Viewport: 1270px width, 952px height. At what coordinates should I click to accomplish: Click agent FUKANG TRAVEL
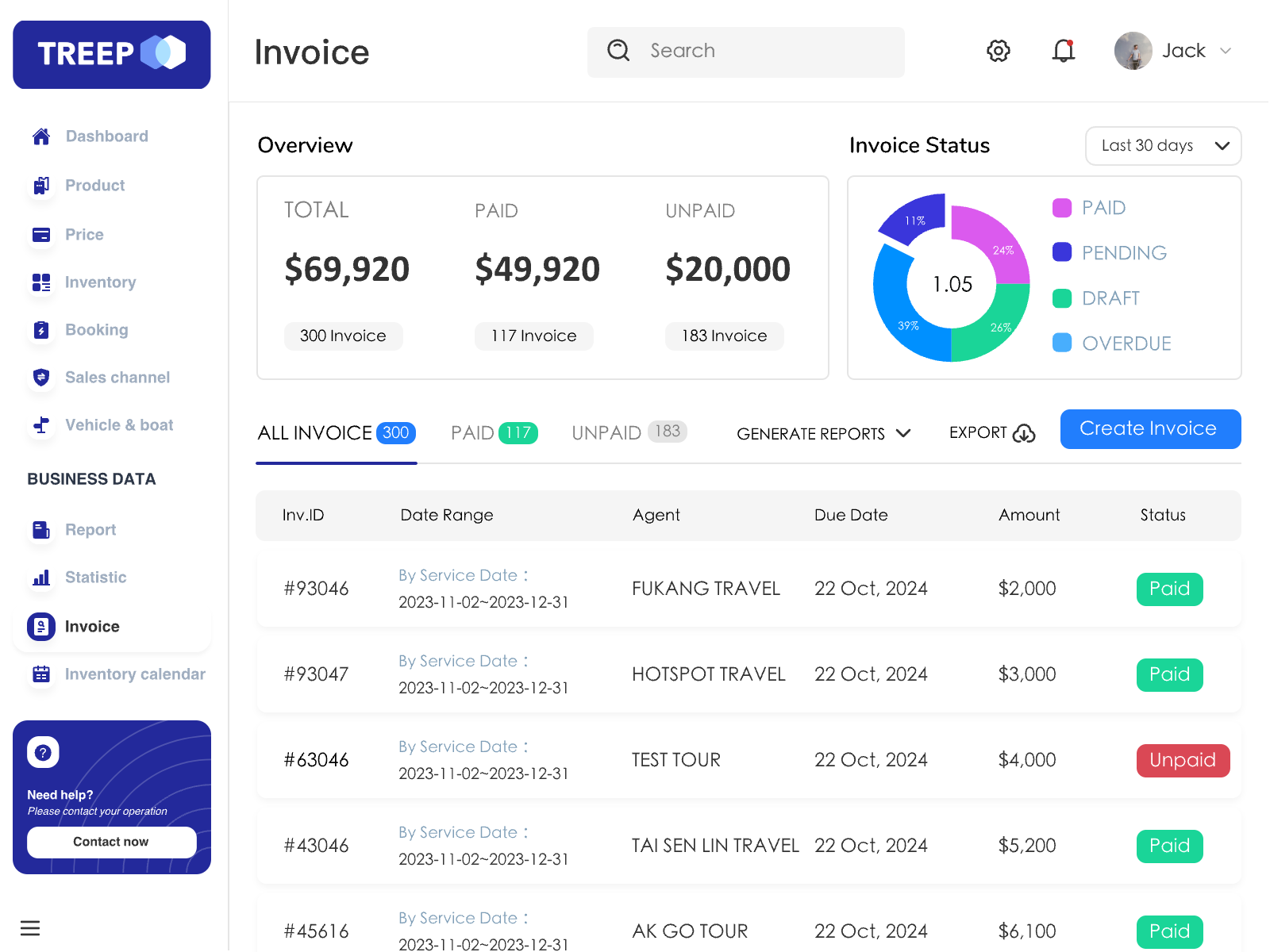pyautogui.click(x=706, y=589)
